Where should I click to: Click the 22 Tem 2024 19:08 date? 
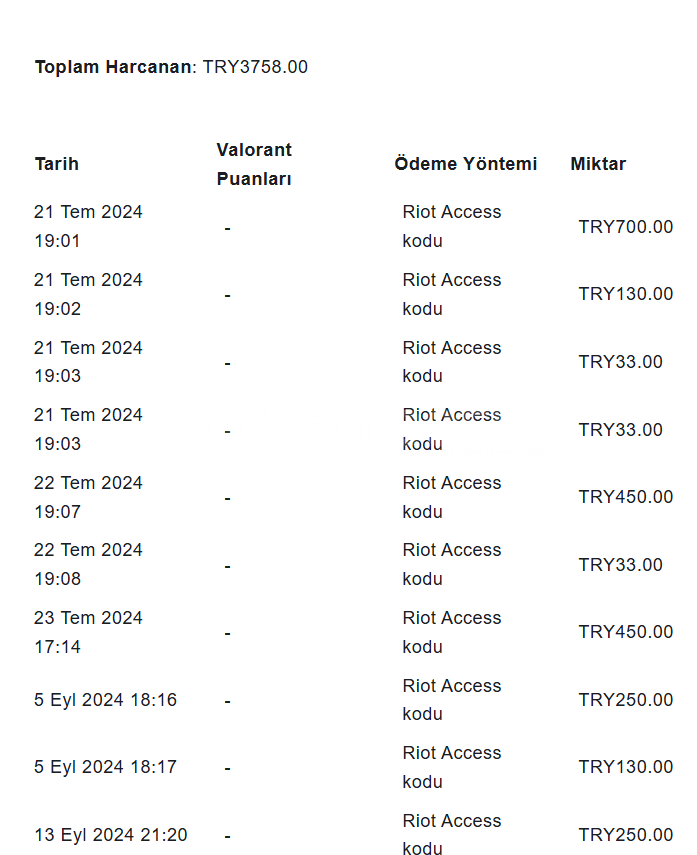pos(88,564)
